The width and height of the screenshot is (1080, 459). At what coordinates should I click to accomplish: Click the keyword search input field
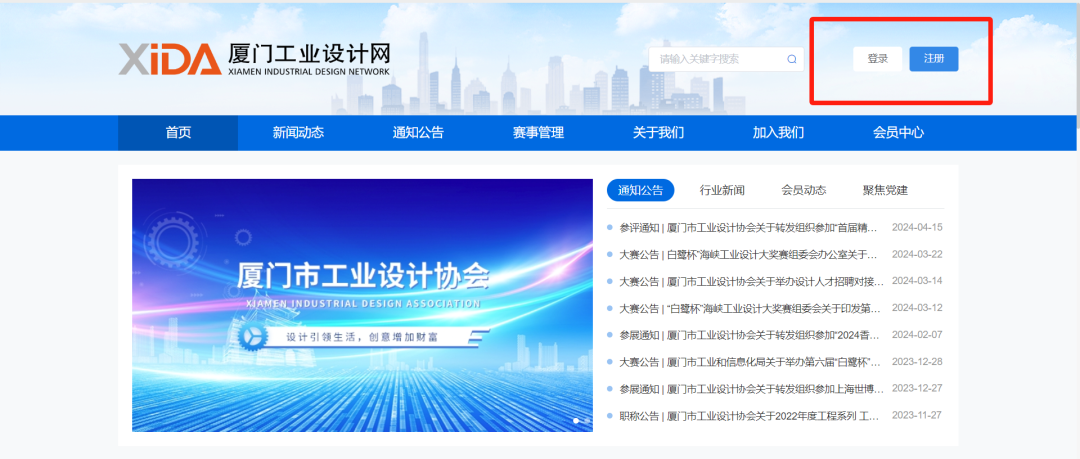tap(715, 59)
